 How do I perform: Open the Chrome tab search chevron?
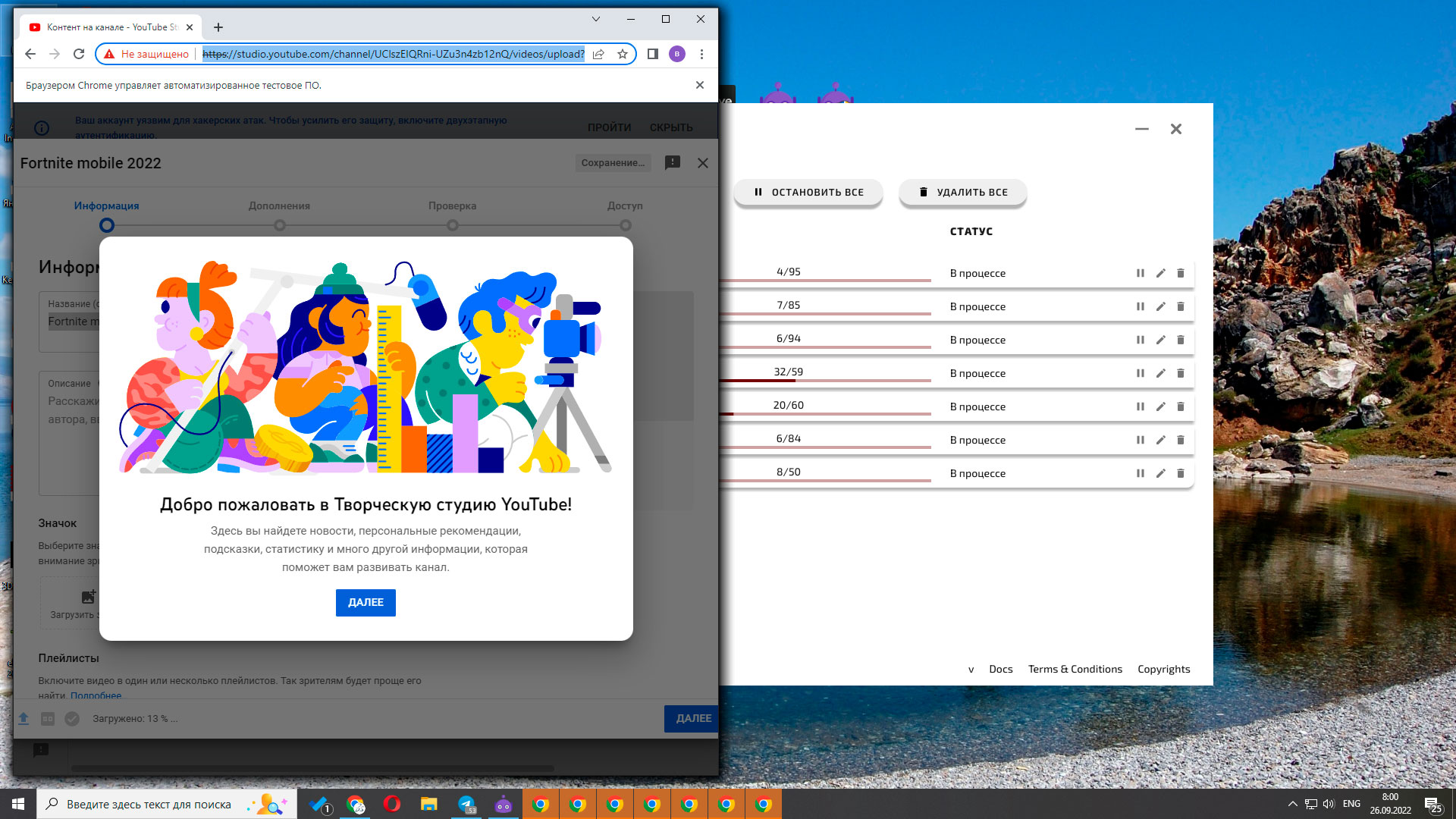(x=595, y=19)
